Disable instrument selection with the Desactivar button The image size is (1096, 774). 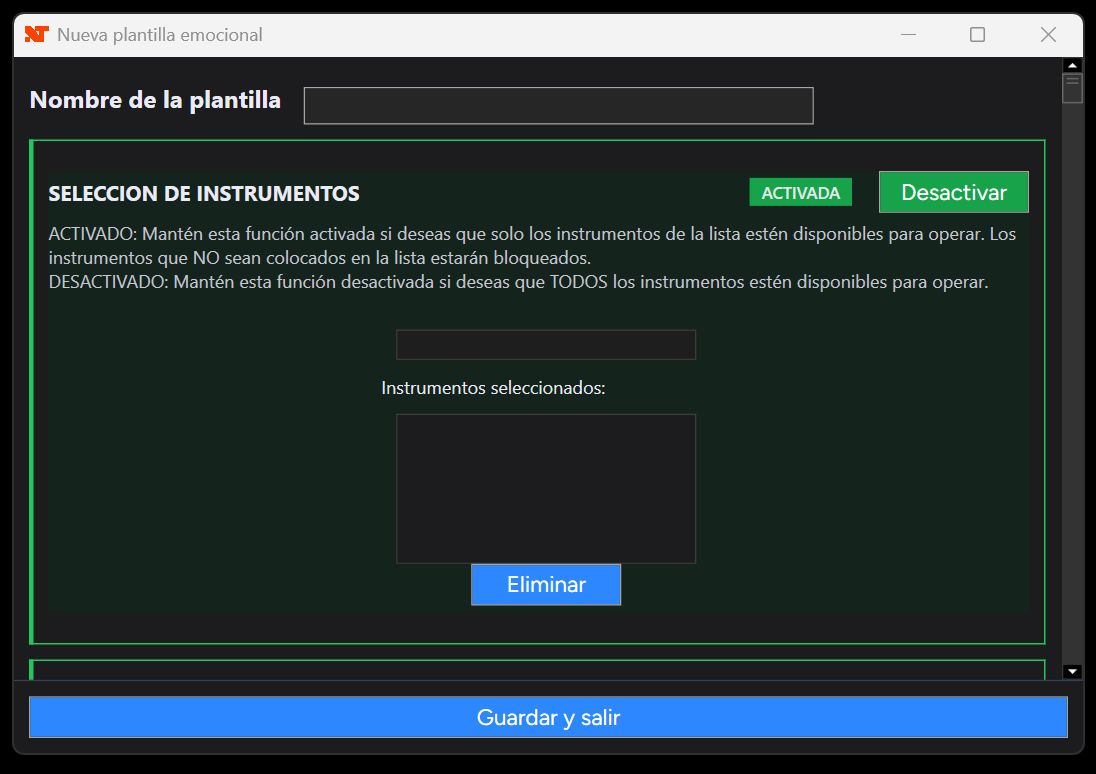pos(953,192)
